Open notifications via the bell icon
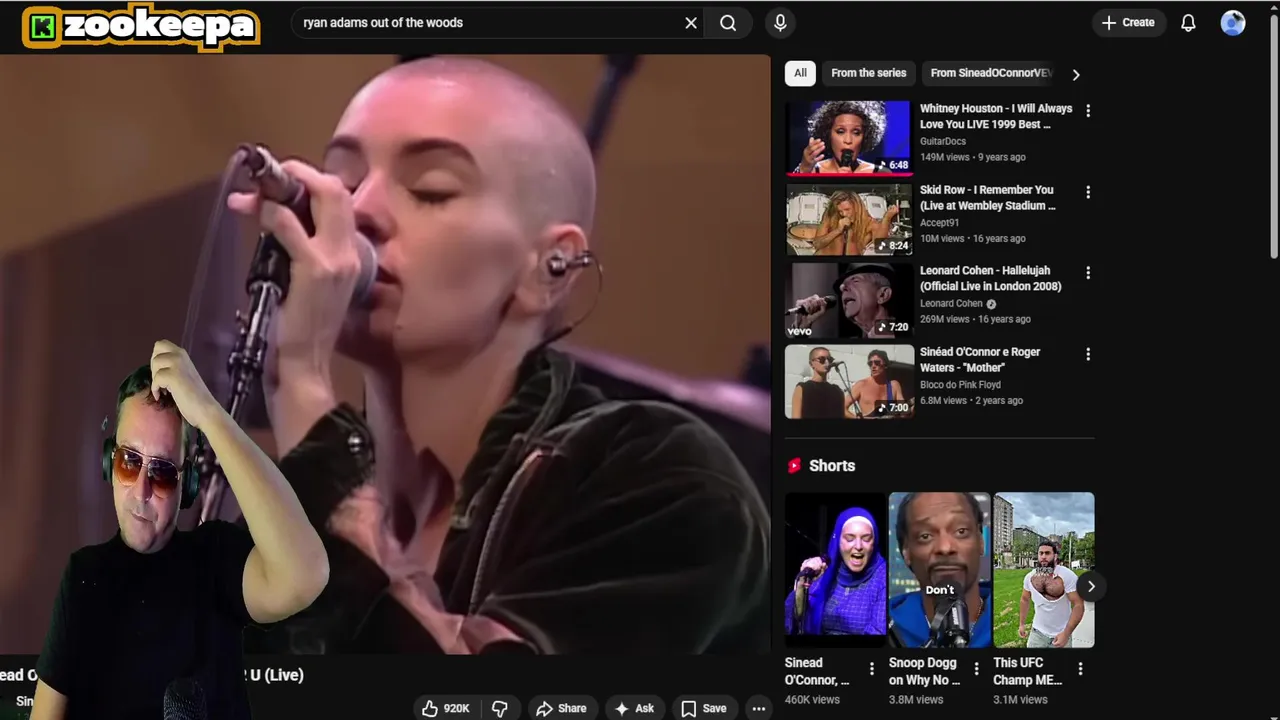Viewport: 1280px width, 720px height. click(1188, 23)
